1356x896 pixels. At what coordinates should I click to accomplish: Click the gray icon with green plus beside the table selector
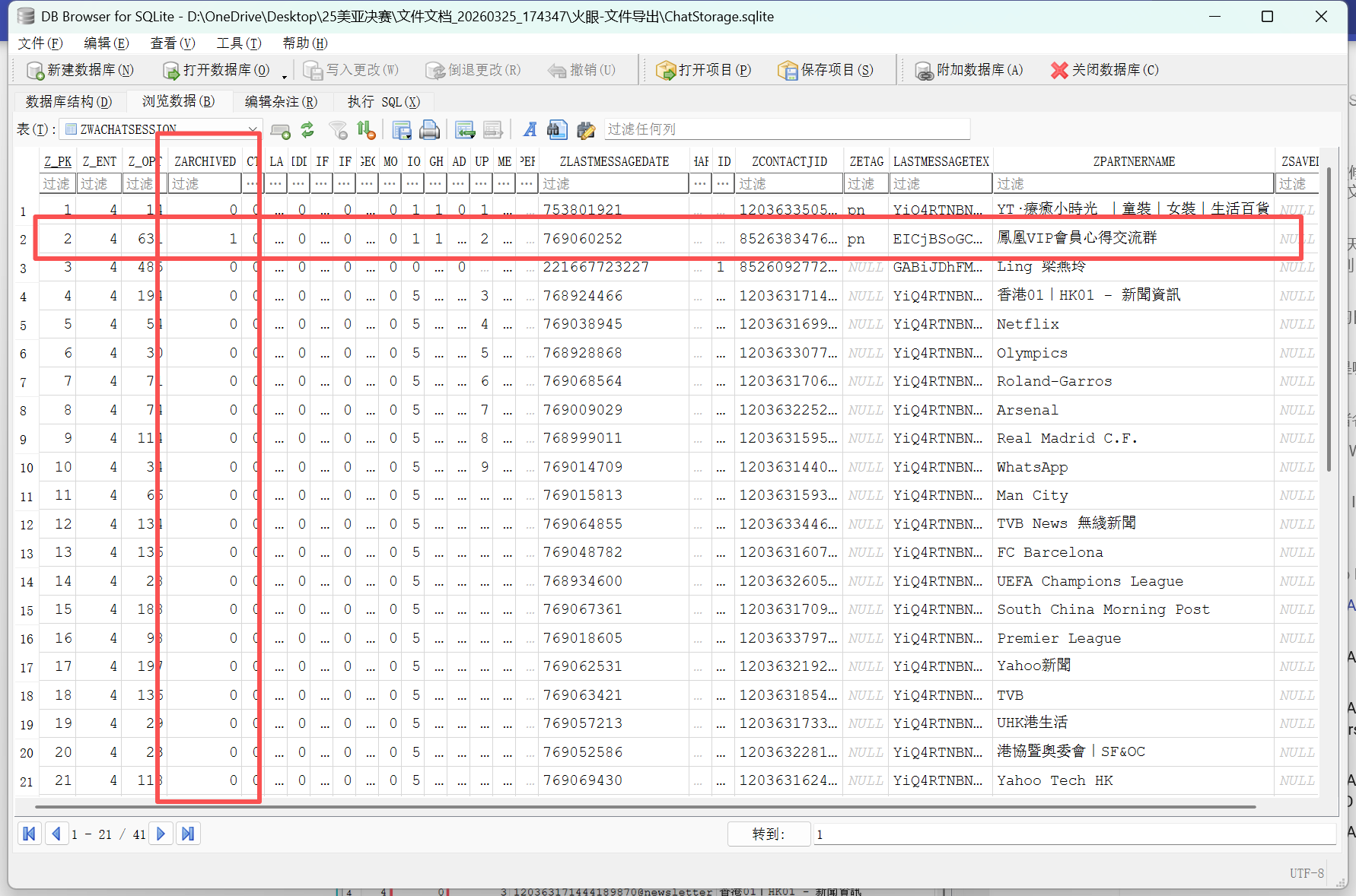click(280, 131)
